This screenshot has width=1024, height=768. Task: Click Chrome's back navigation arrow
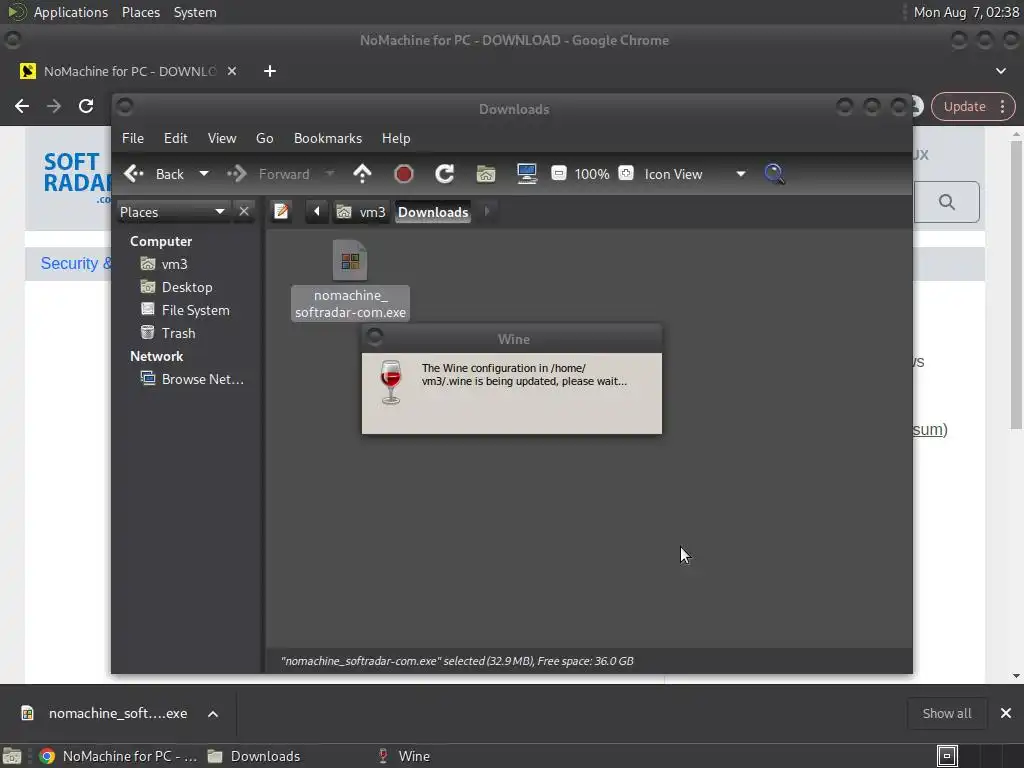click(x=22, y=106)
